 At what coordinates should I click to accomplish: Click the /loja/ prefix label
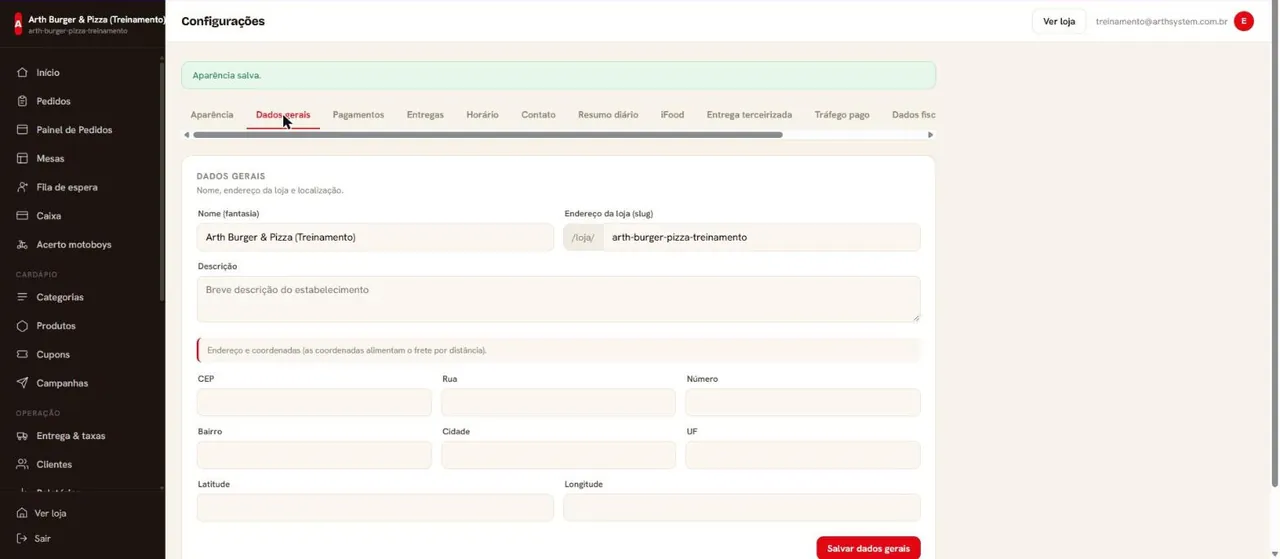583,237
